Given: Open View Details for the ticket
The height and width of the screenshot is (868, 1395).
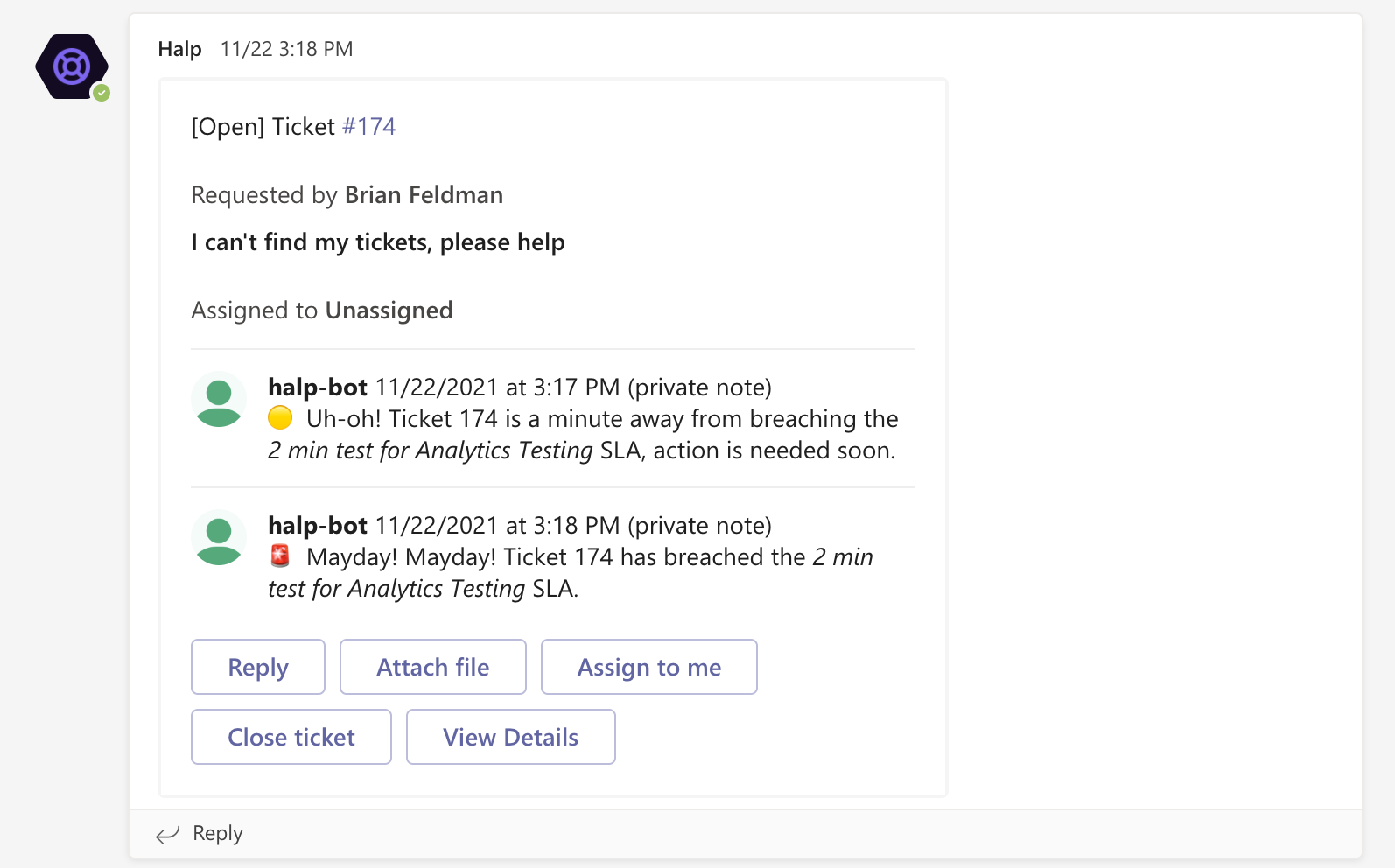Looking at the screenshot, I should (511, 737).
